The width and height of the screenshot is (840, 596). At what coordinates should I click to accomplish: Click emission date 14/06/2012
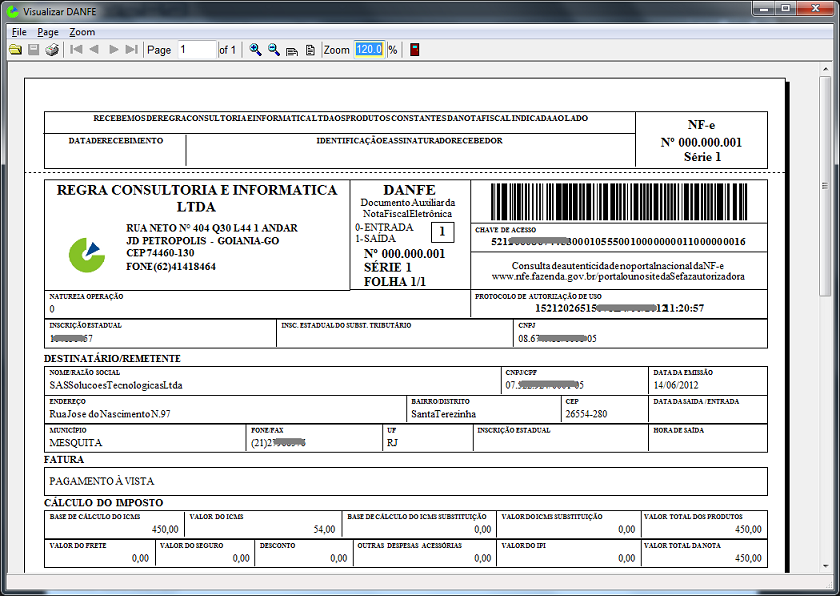point(676,385)
